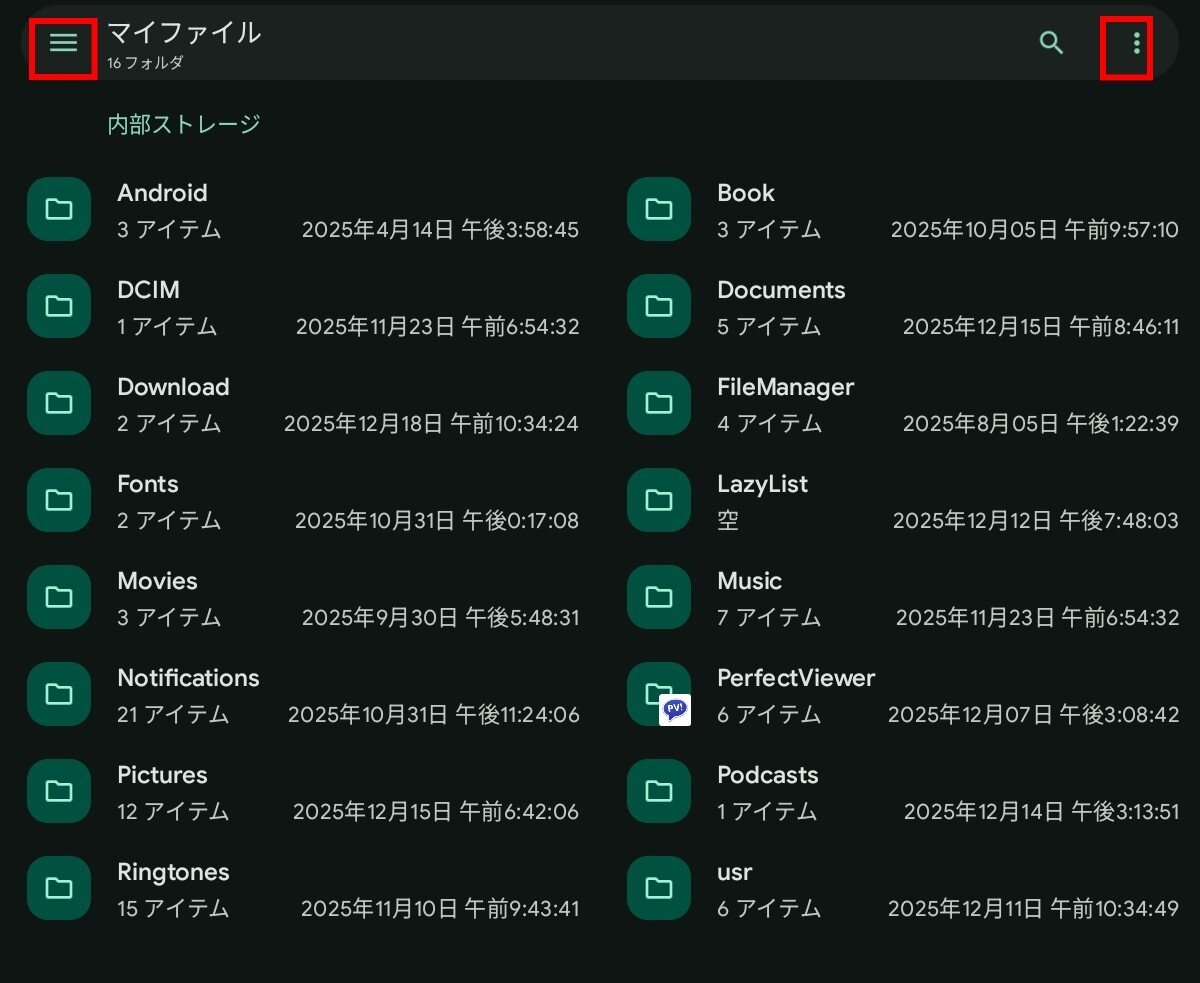The width and height of the screenshot is (1200, 983).
Task: Open the Movies folder
Action: pyautogui.click(x=157, y=581)
